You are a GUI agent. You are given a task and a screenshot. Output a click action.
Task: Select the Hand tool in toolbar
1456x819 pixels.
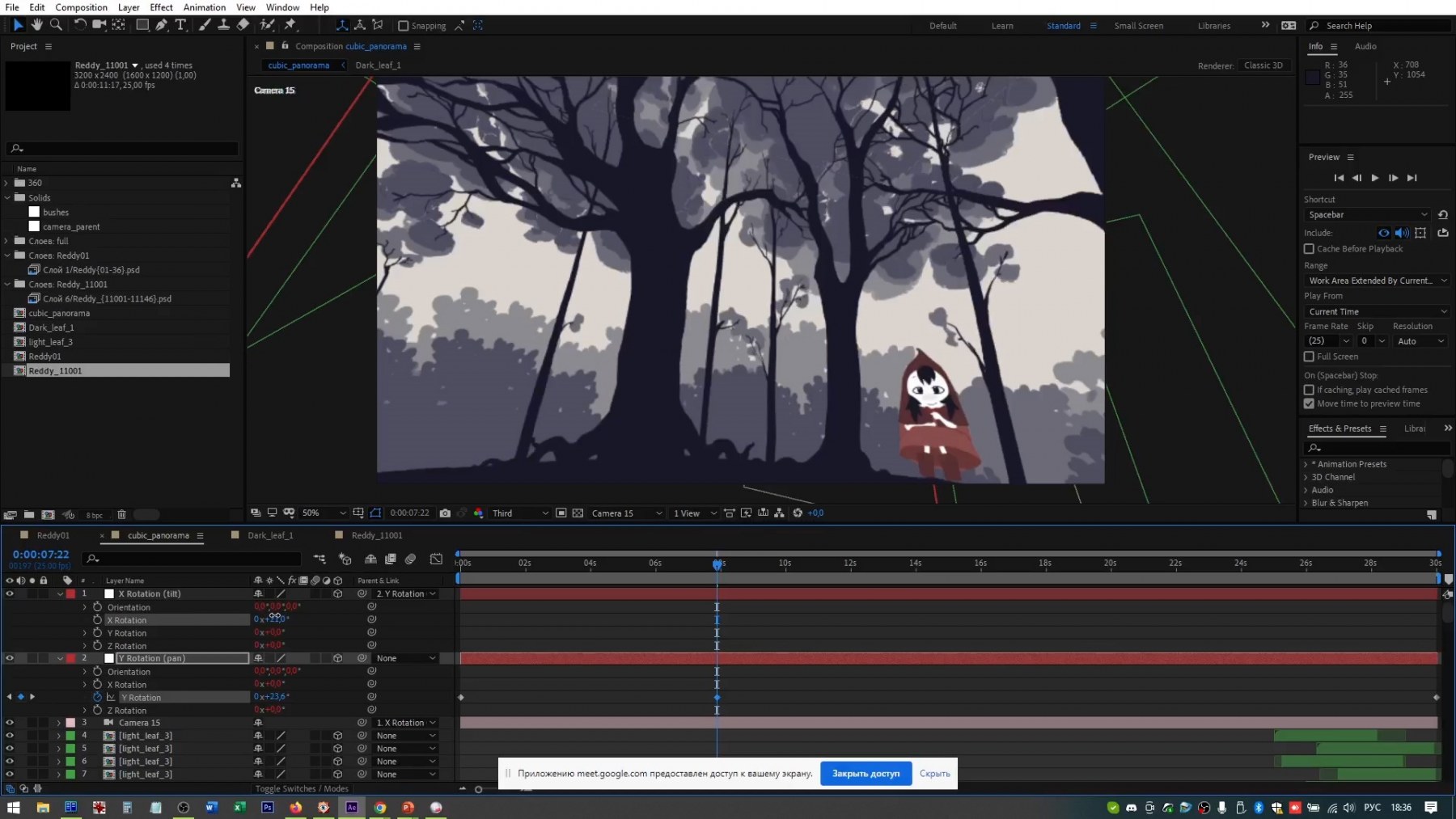(x=37, y=25)
